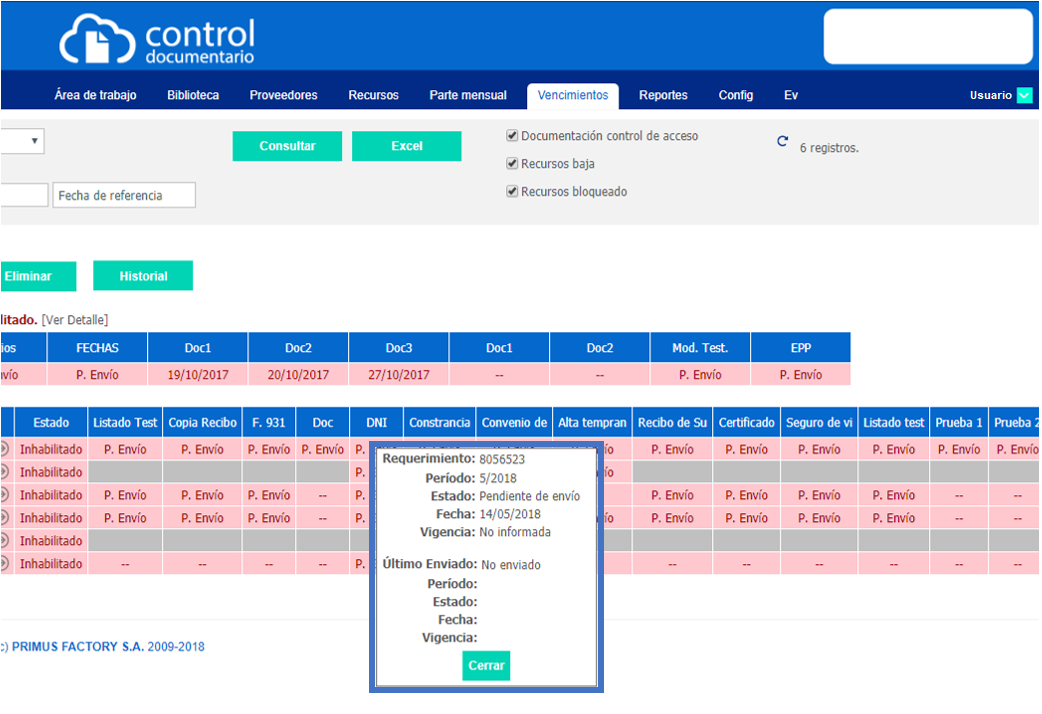Open the Usuario dropdown menu
The height and width of the screenshot is (714, 1042).
[1024, 96]
